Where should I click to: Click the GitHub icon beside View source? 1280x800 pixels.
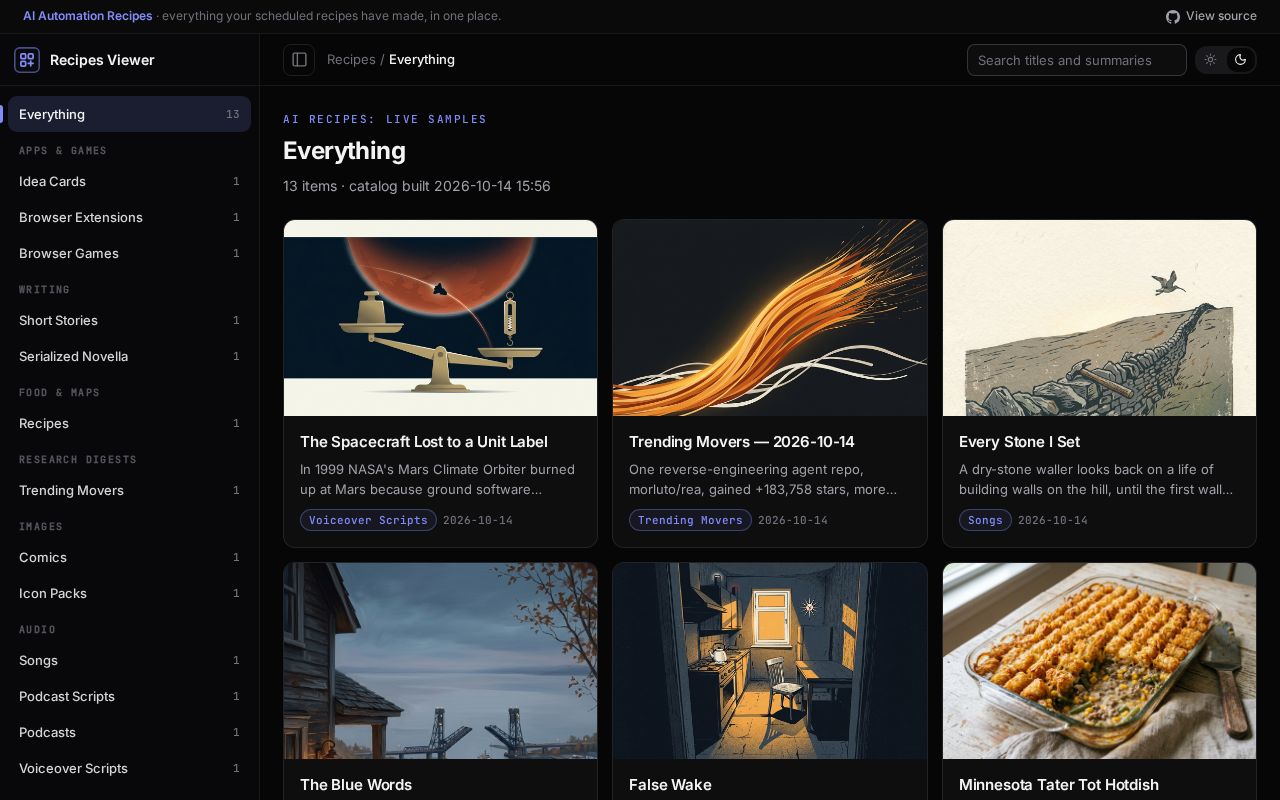(x=1173, y=16)
